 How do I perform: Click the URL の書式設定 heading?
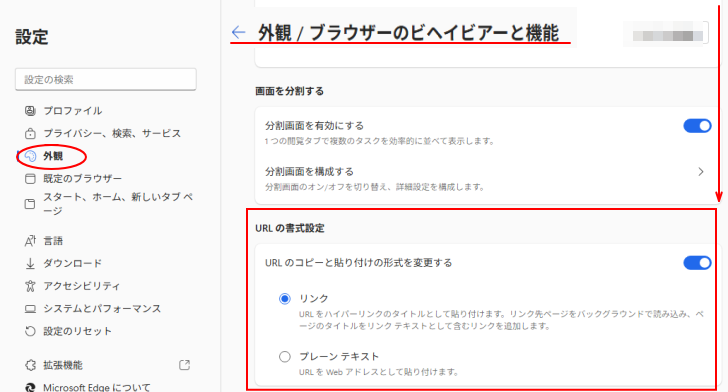click(x=290, y=229)
